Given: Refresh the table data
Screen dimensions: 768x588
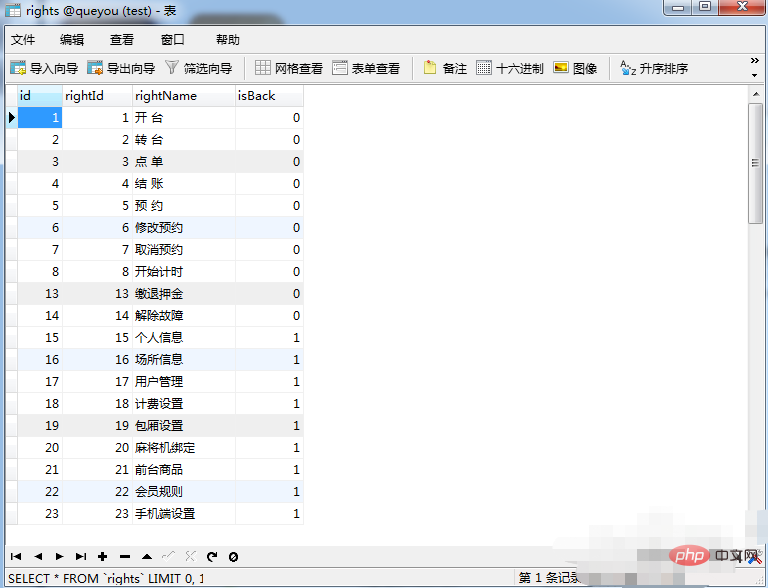Looking at the screenshot, I should click(x=212, y=556).
